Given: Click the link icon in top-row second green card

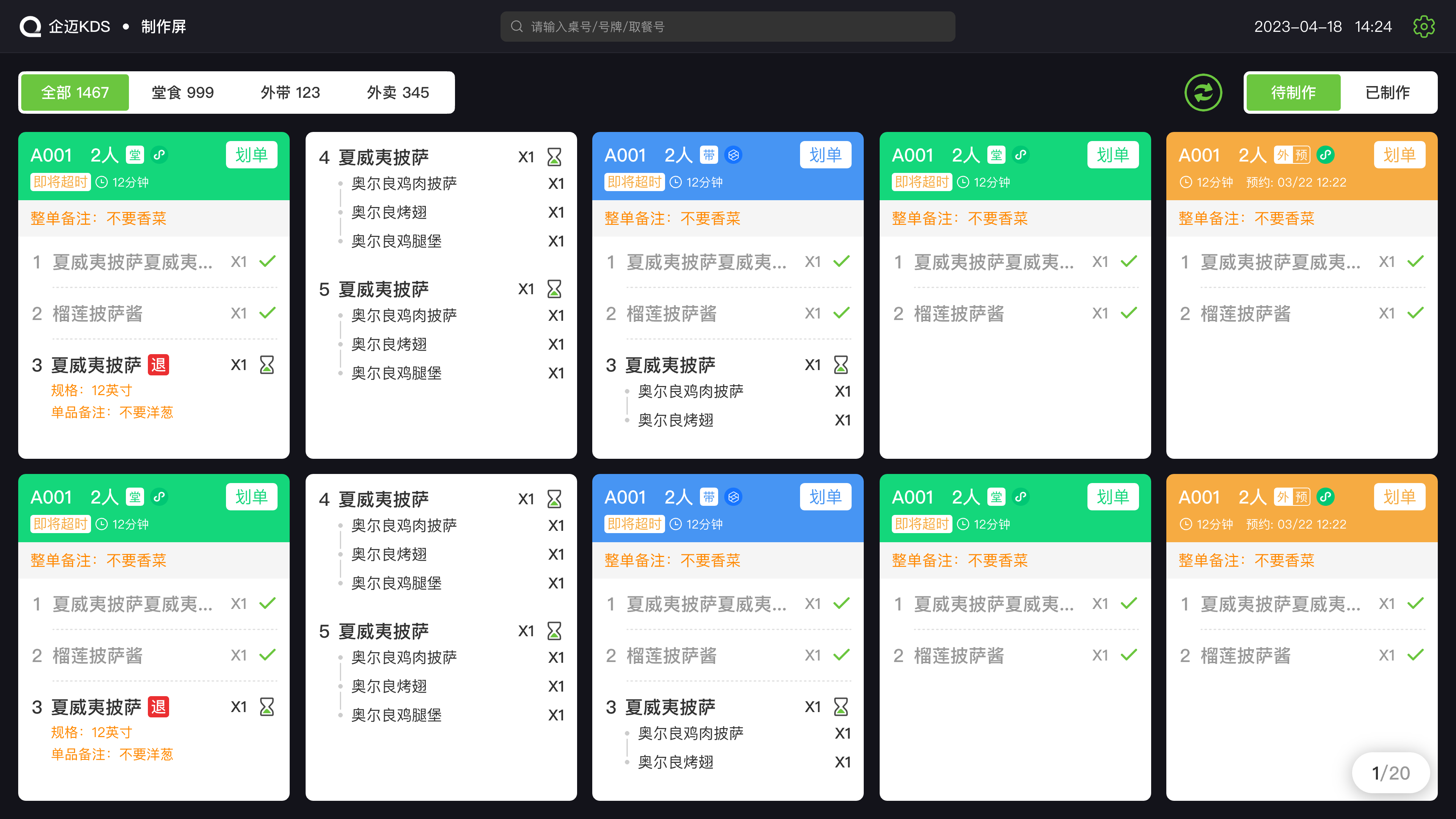Looking at the screenshot, I should [1021, 155].
